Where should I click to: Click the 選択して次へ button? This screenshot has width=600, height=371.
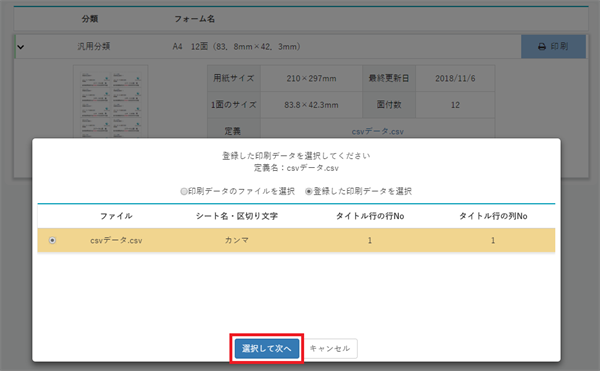click(267, 348)
